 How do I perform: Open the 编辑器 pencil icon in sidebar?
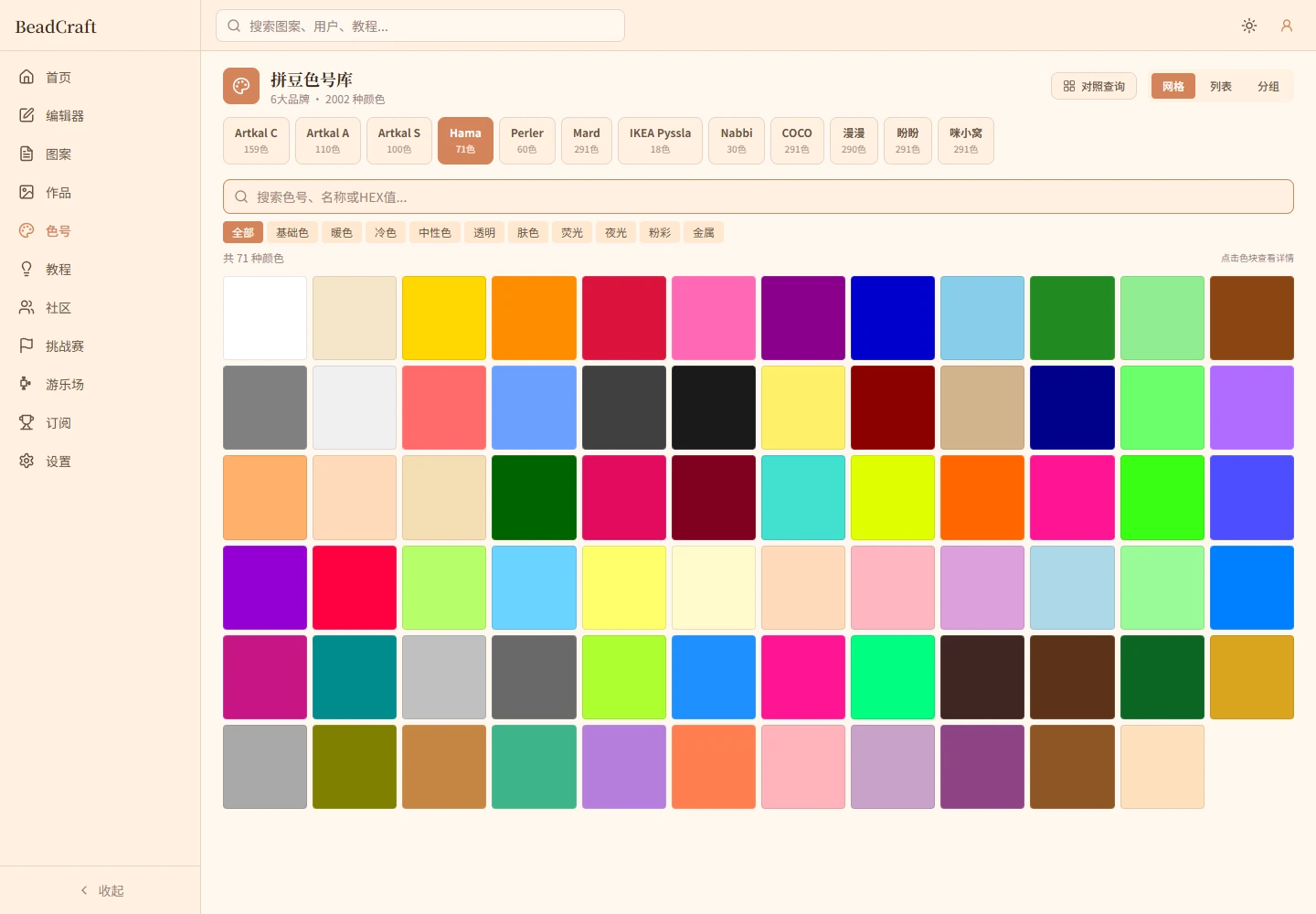[x=27, y=115]
